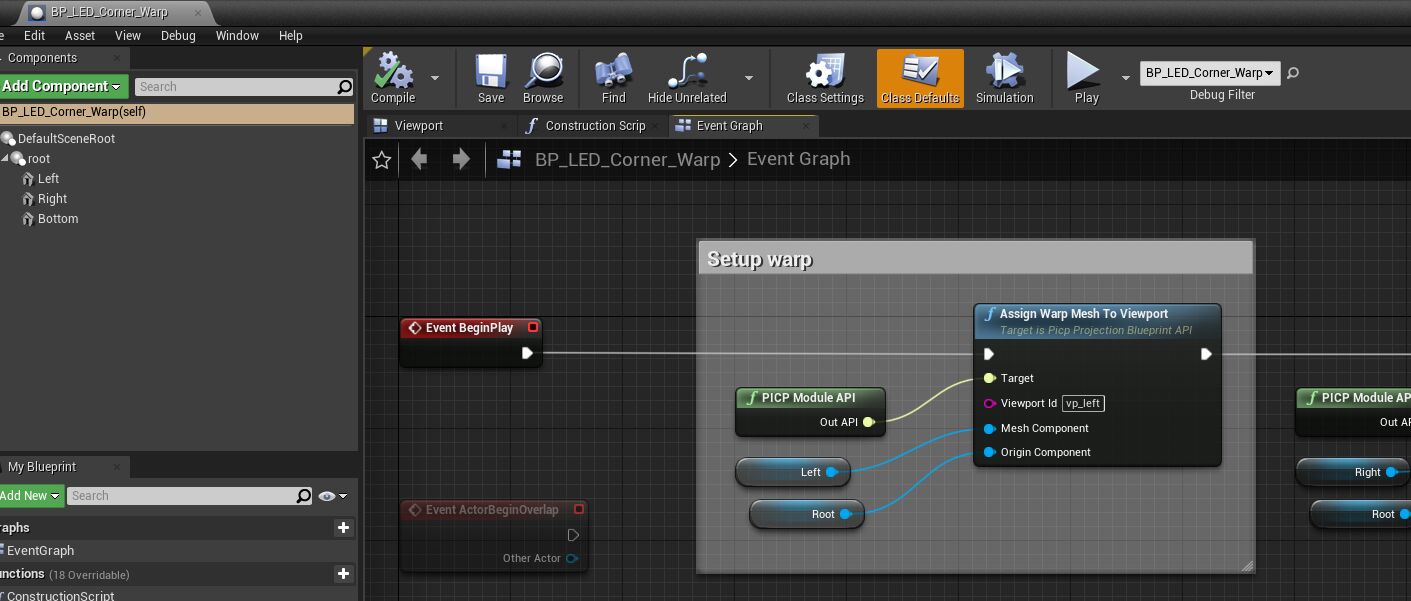Click Add Component button
The image size is (1411, 601).
click(64, 87)
